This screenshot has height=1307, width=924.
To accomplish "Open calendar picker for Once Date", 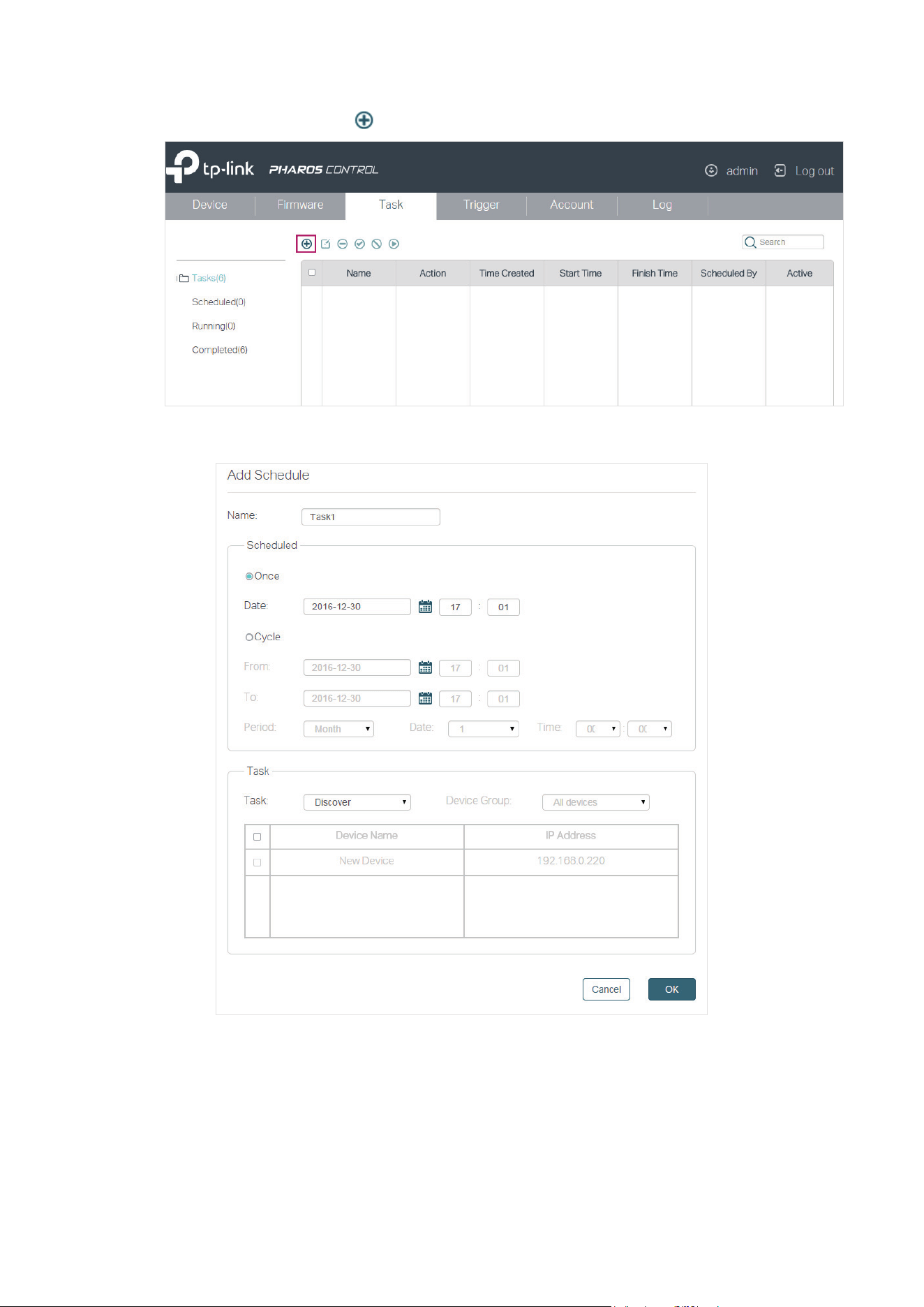I will (425, 607).
